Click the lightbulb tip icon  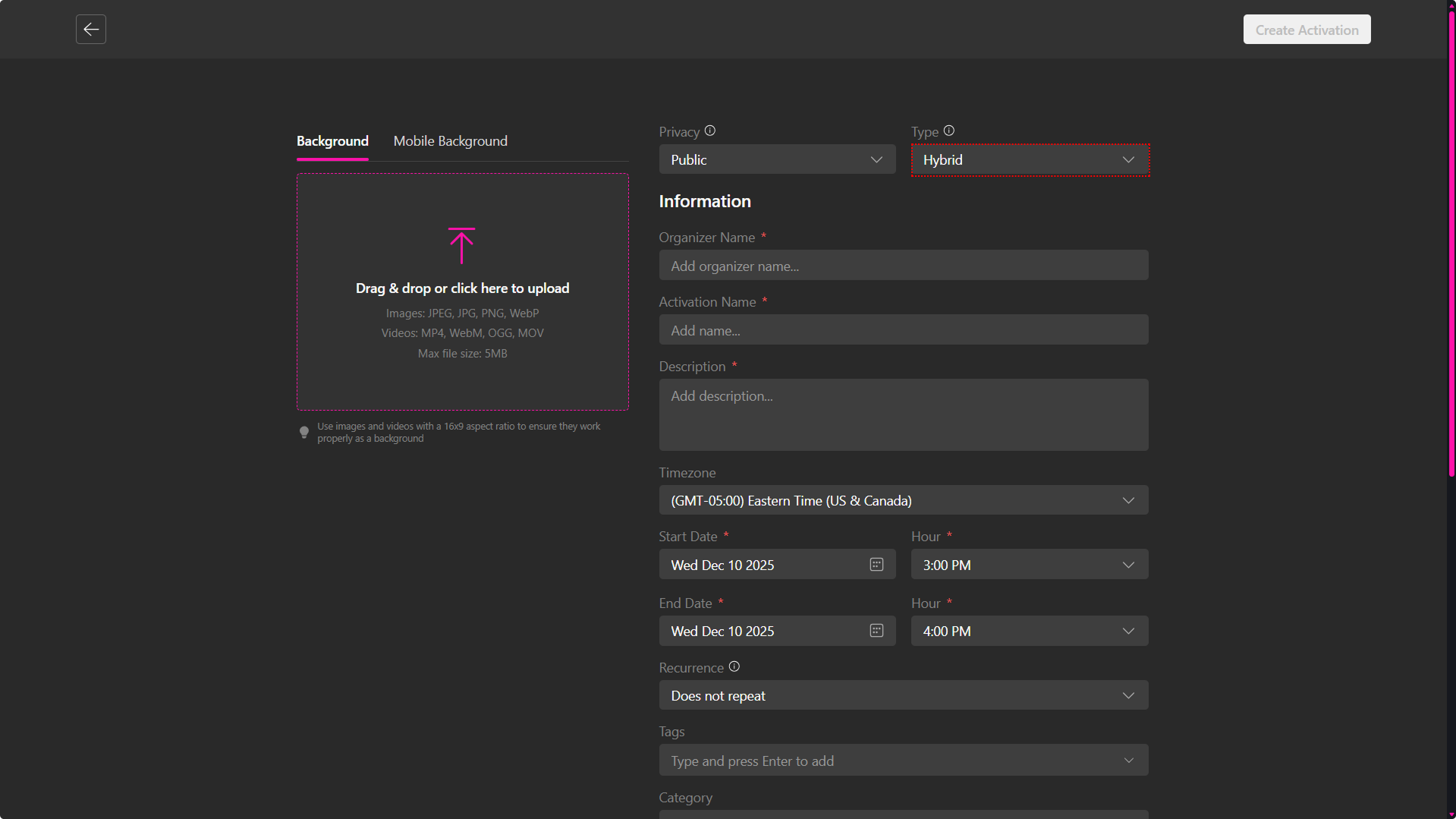tap(304, 432)
